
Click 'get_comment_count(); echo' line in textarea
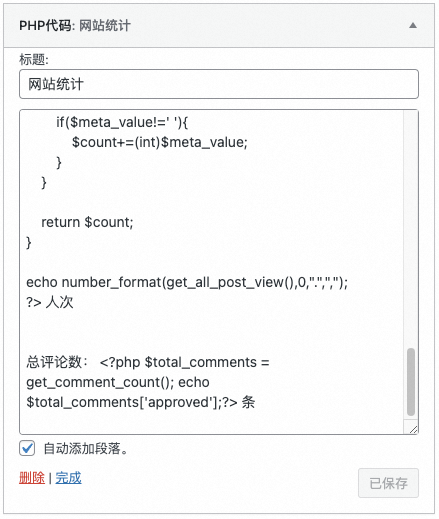click(x=118, y=382)
